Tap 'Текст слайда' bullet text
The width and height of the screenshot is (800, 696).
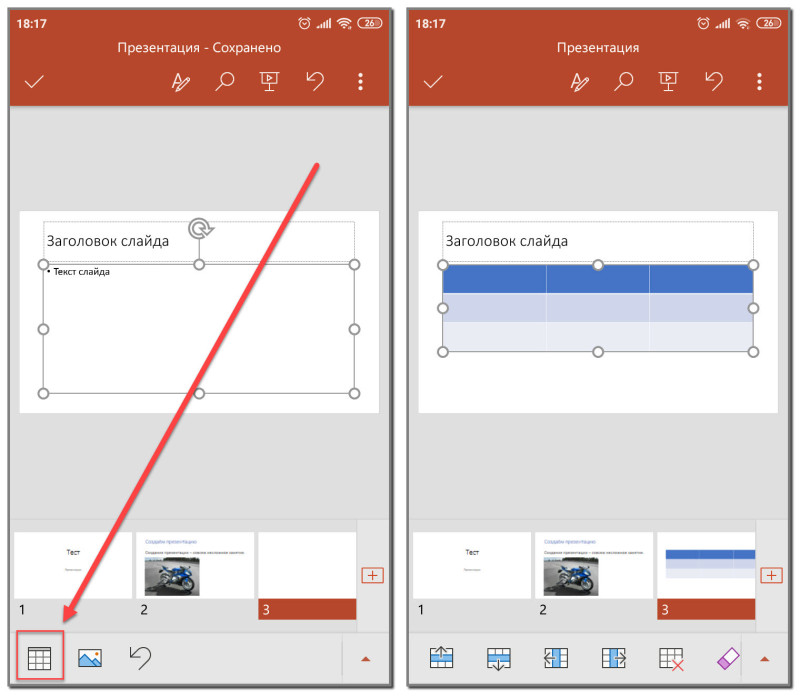click(x=82, y=272)
